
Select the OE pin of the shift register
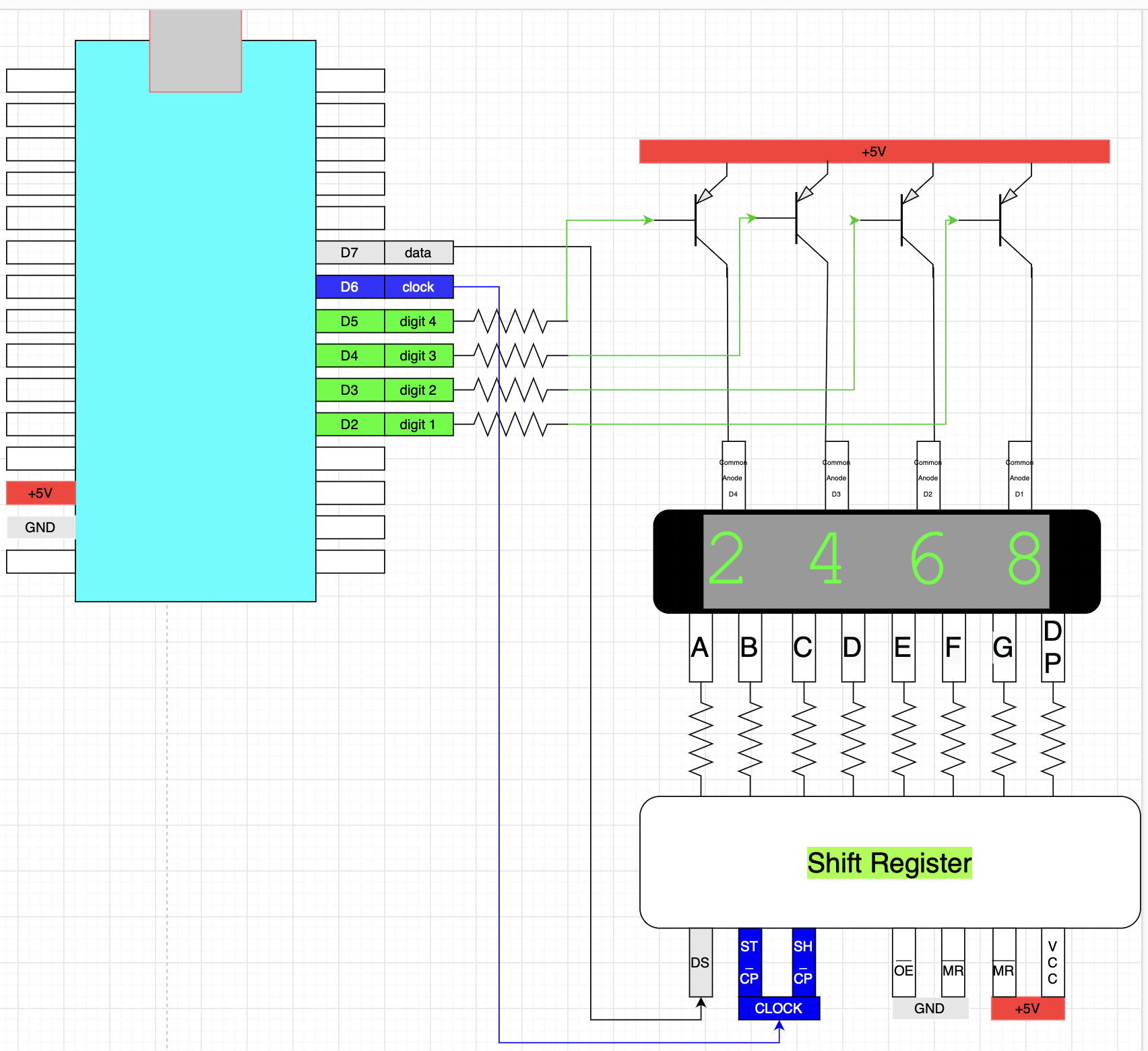tap(903, 963)
